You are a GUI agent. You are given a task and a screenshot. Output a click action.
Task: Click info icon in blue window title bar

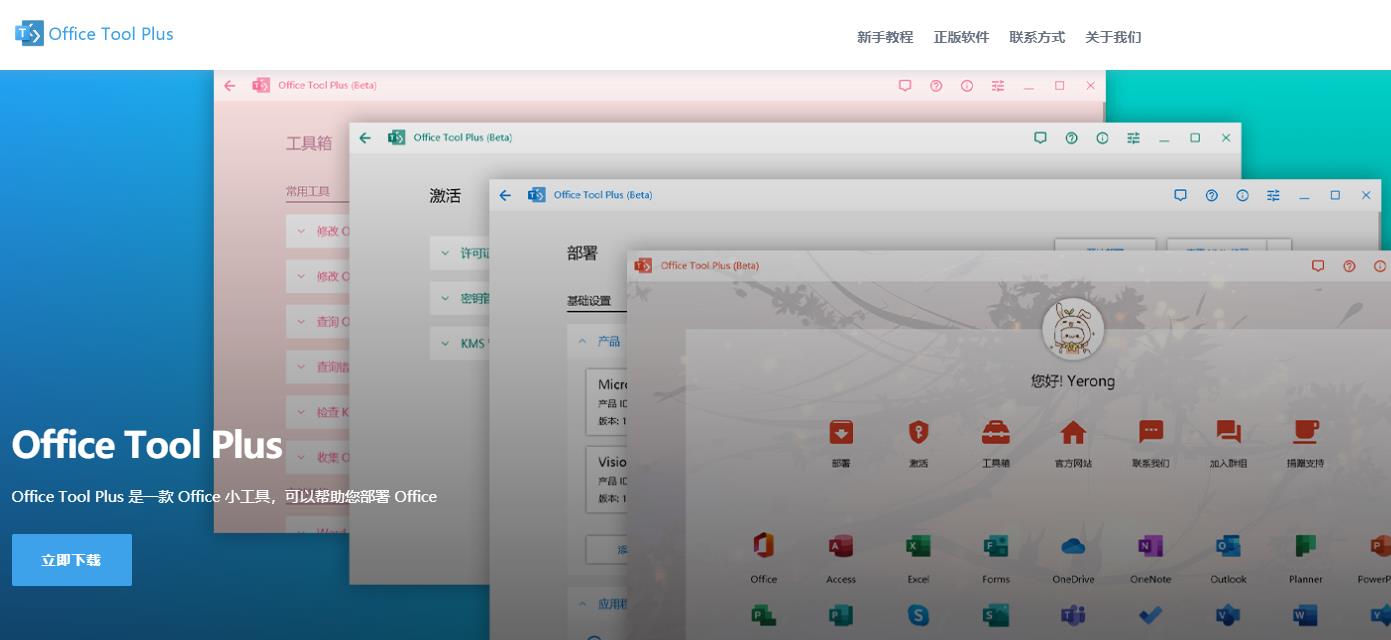pyautogui.click(x=1242, y=195)
